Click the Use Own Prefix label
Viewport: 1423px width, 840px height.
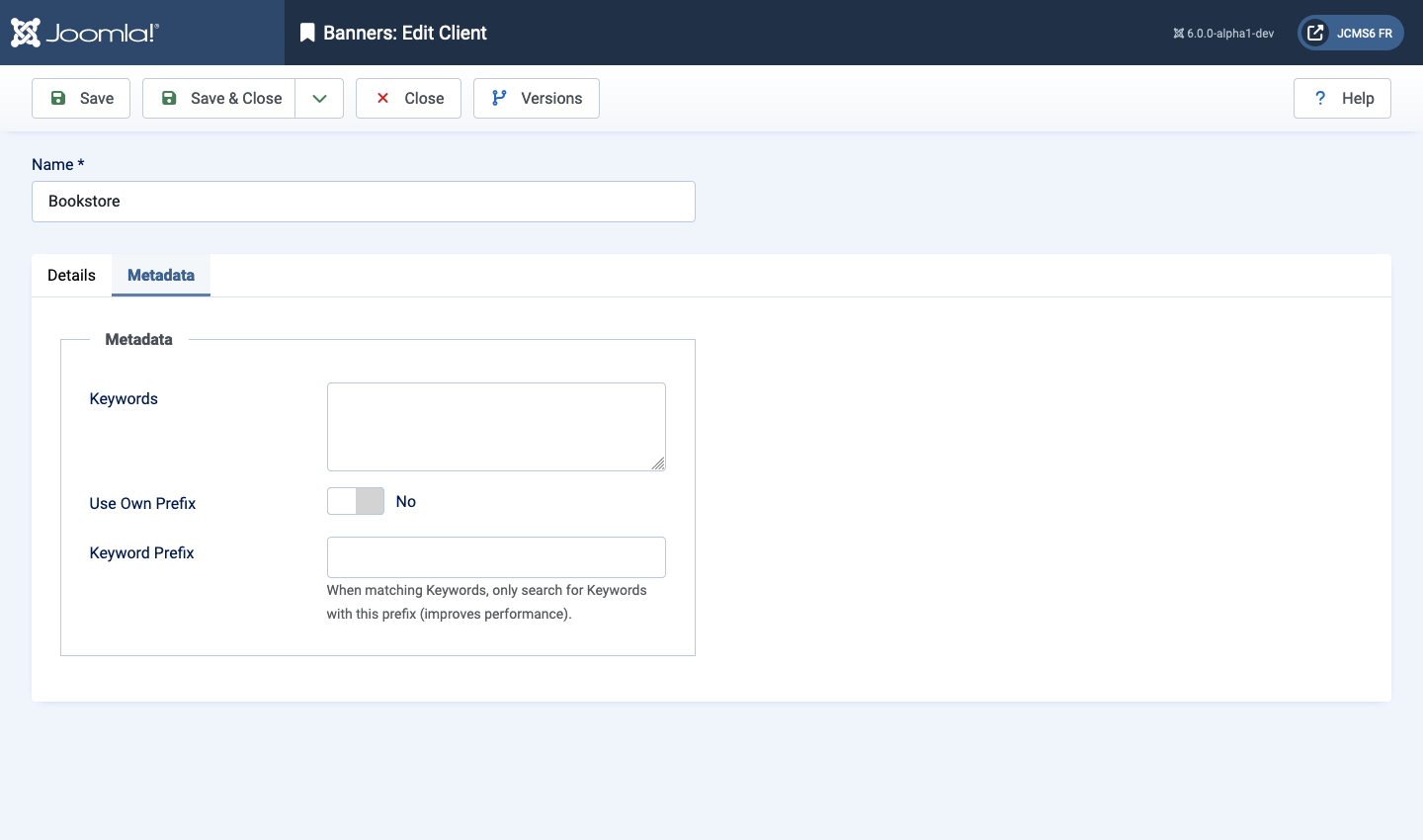142,503
